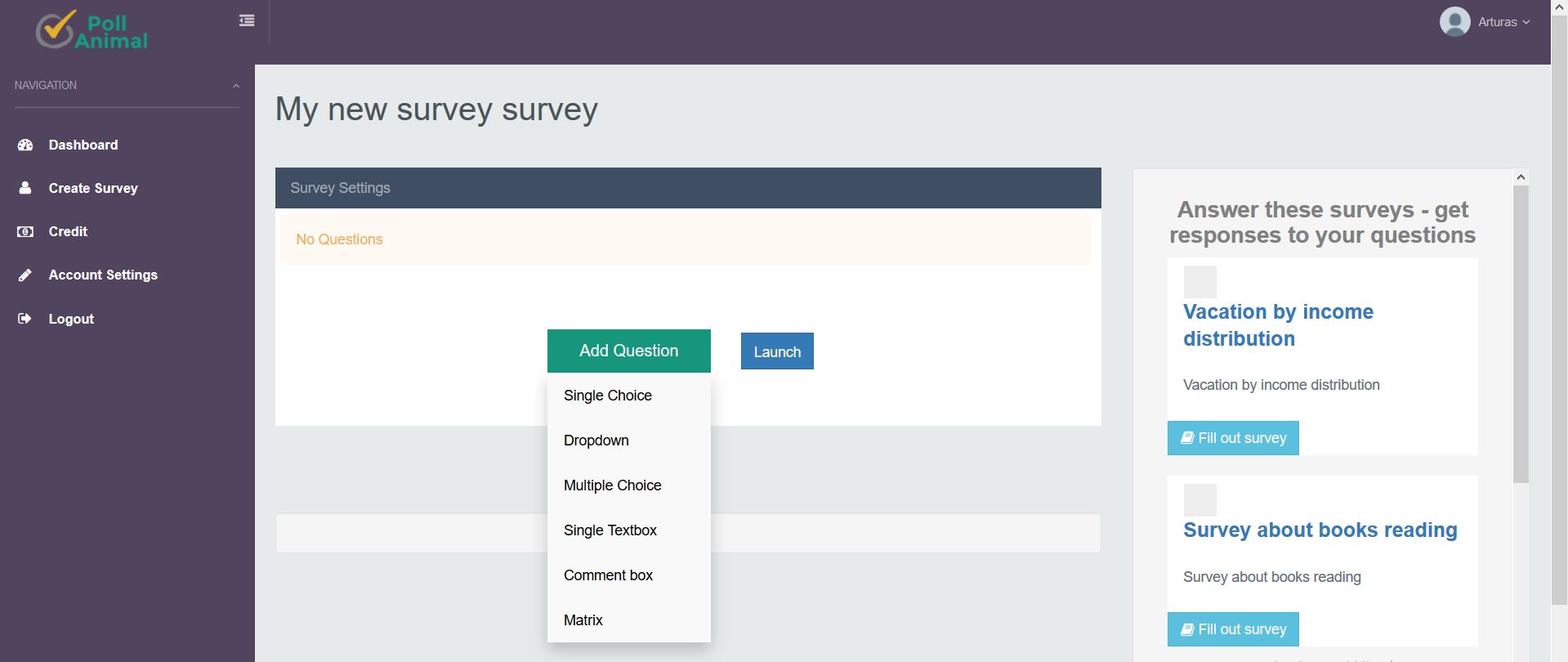The image size is (1568, 662).
Task: Fill out the books reading survey
Action: [1233, 629]
